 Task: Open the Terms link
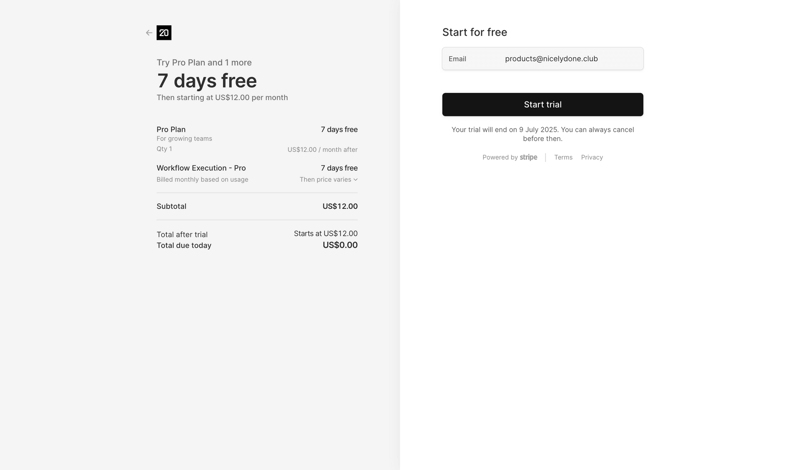[x=563, y=157]
